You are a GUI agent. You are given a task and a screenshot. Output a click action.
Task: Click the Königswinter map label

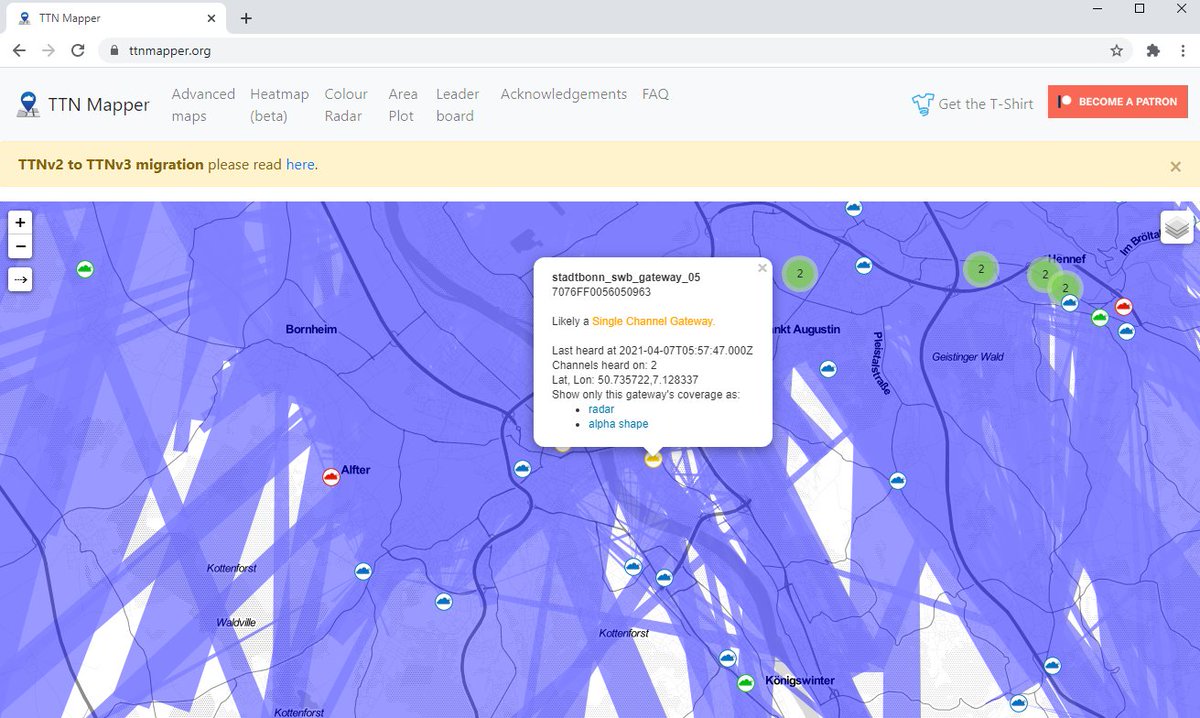click(799, 681)
